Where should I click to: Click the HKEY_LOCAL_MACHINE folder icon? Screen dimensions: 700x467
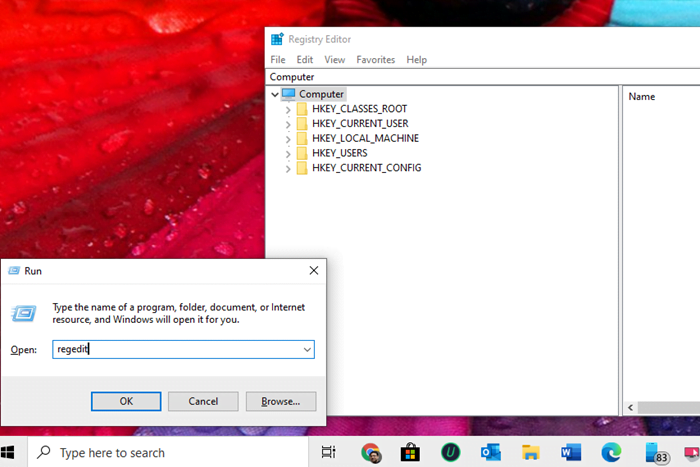click(x=302, y=138)
